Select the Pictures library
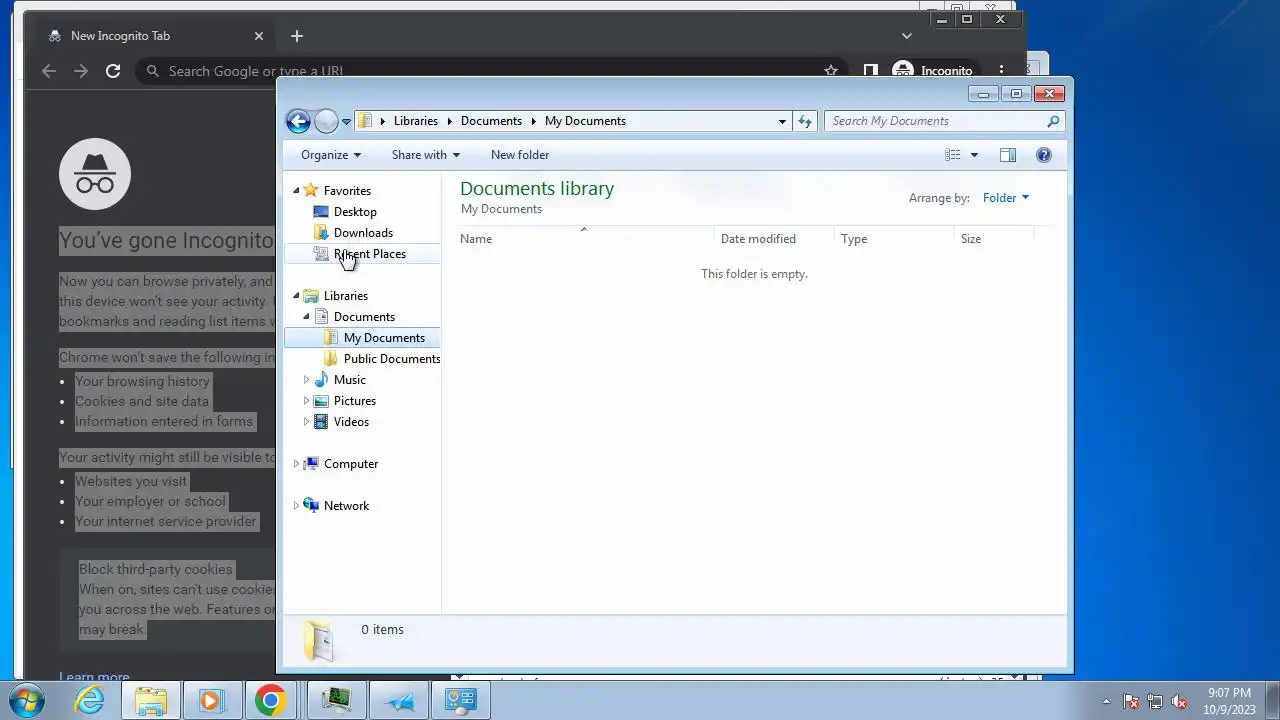This screenshot has width=1280, height=720. [x=355, y=401]
